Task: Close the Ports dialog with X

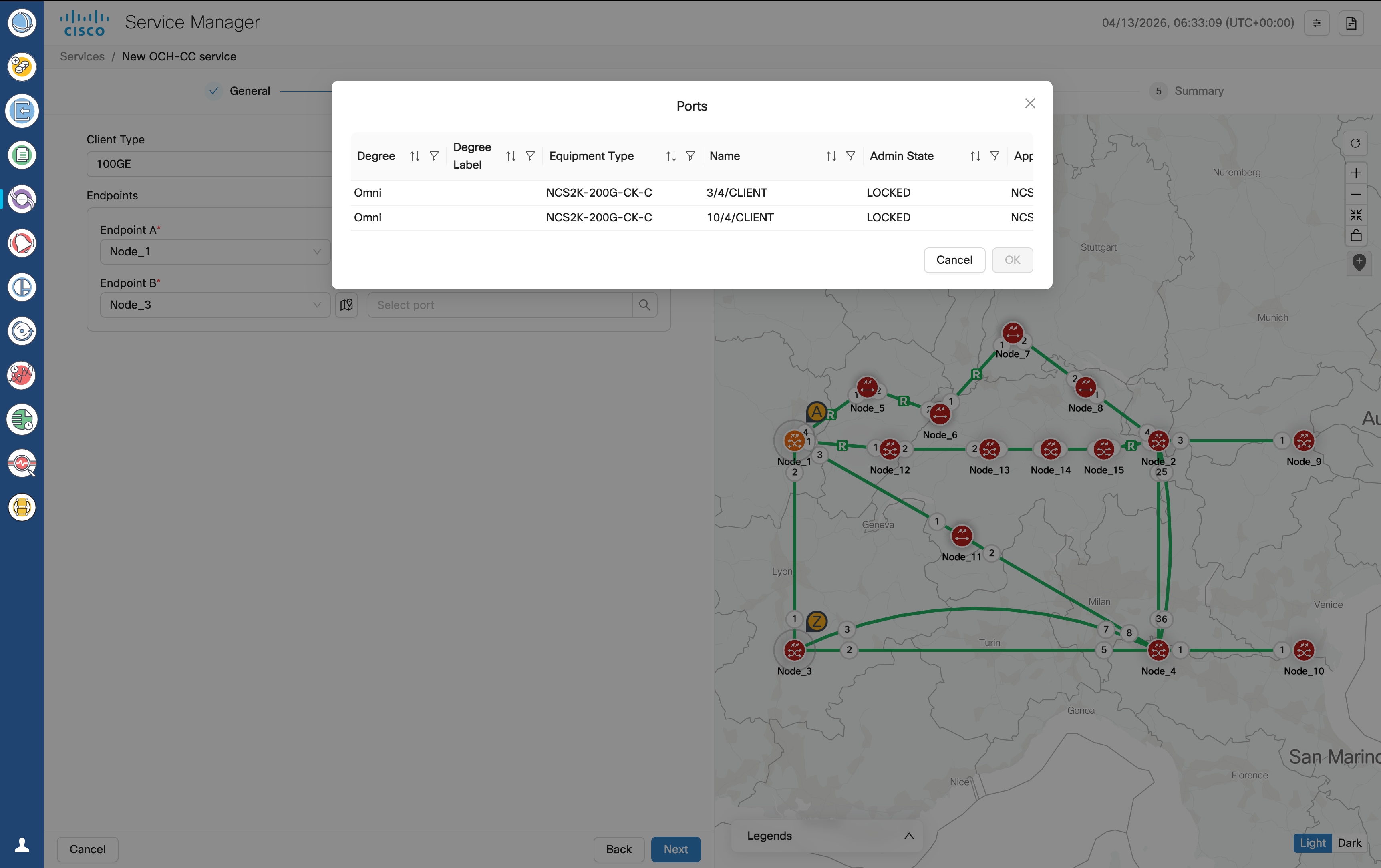Action: click(x=1029, y=104)
